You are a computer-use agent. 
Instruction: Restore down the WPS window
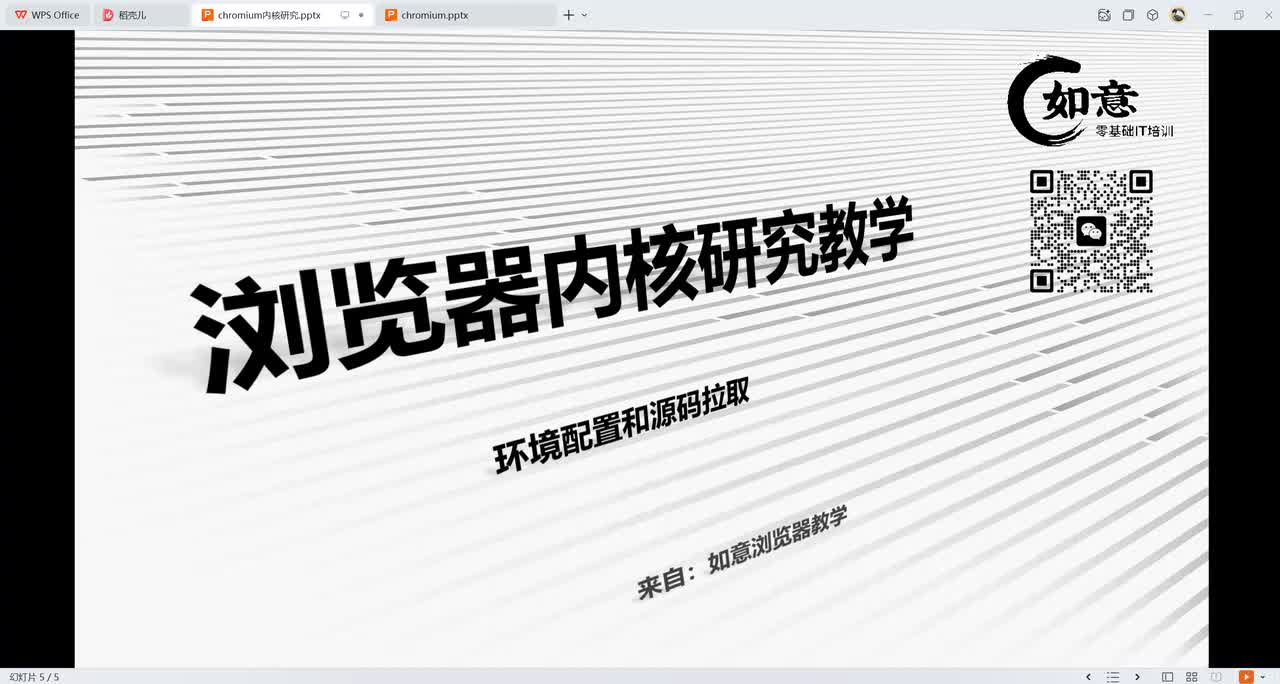(1238, 15)
